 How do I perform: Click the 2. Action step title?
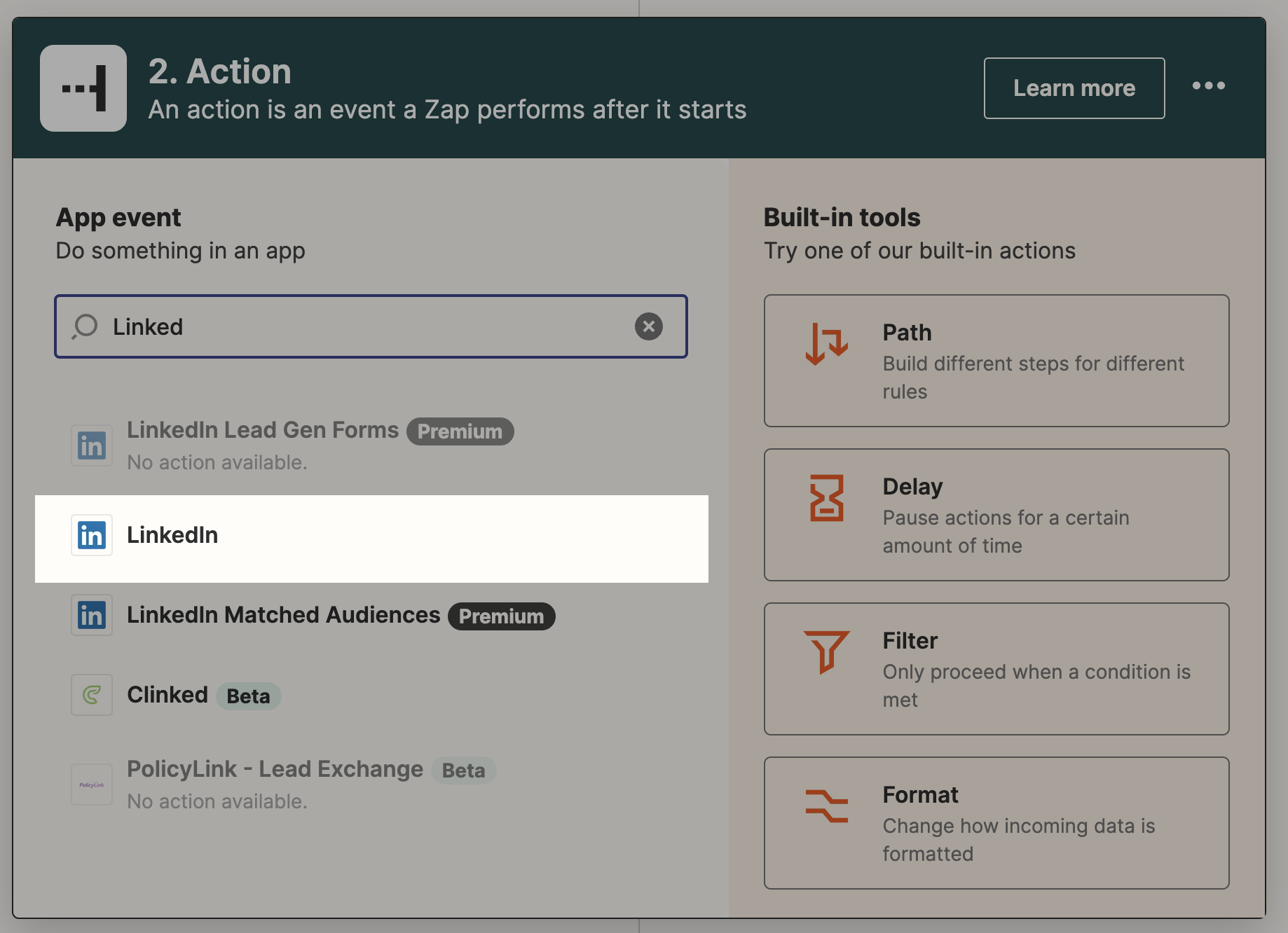220,71
